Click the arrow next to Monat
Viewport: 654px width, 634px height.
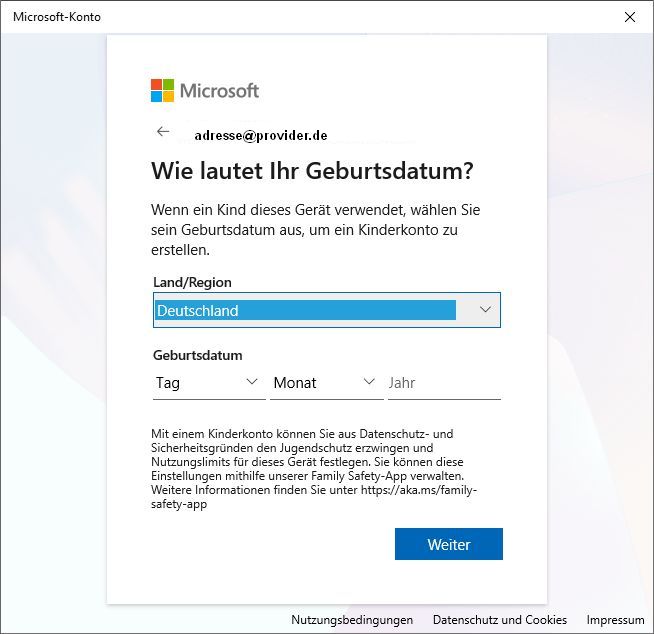click(x=369, y=382)
